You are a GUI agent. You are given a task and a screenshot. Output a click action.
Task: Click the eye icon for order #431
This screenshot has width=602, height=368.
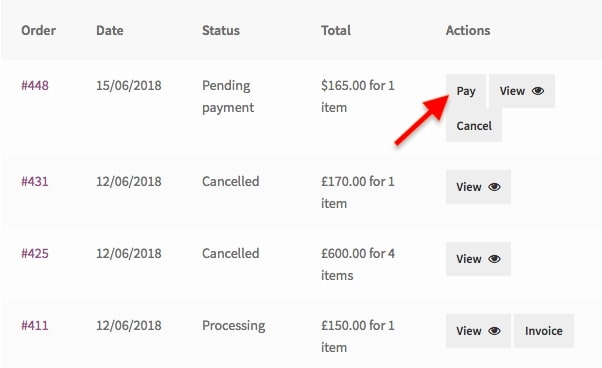click(x=494, y=187)
